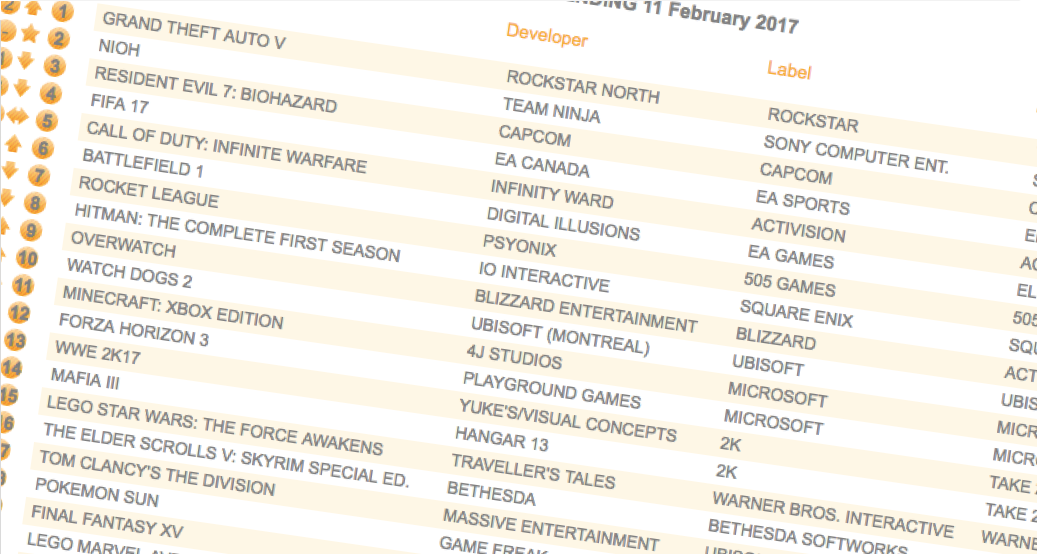The height and width of the screenshot is (554, 1037).
Task: Click the rank 4 badge
Action: [x=51, y=94]
